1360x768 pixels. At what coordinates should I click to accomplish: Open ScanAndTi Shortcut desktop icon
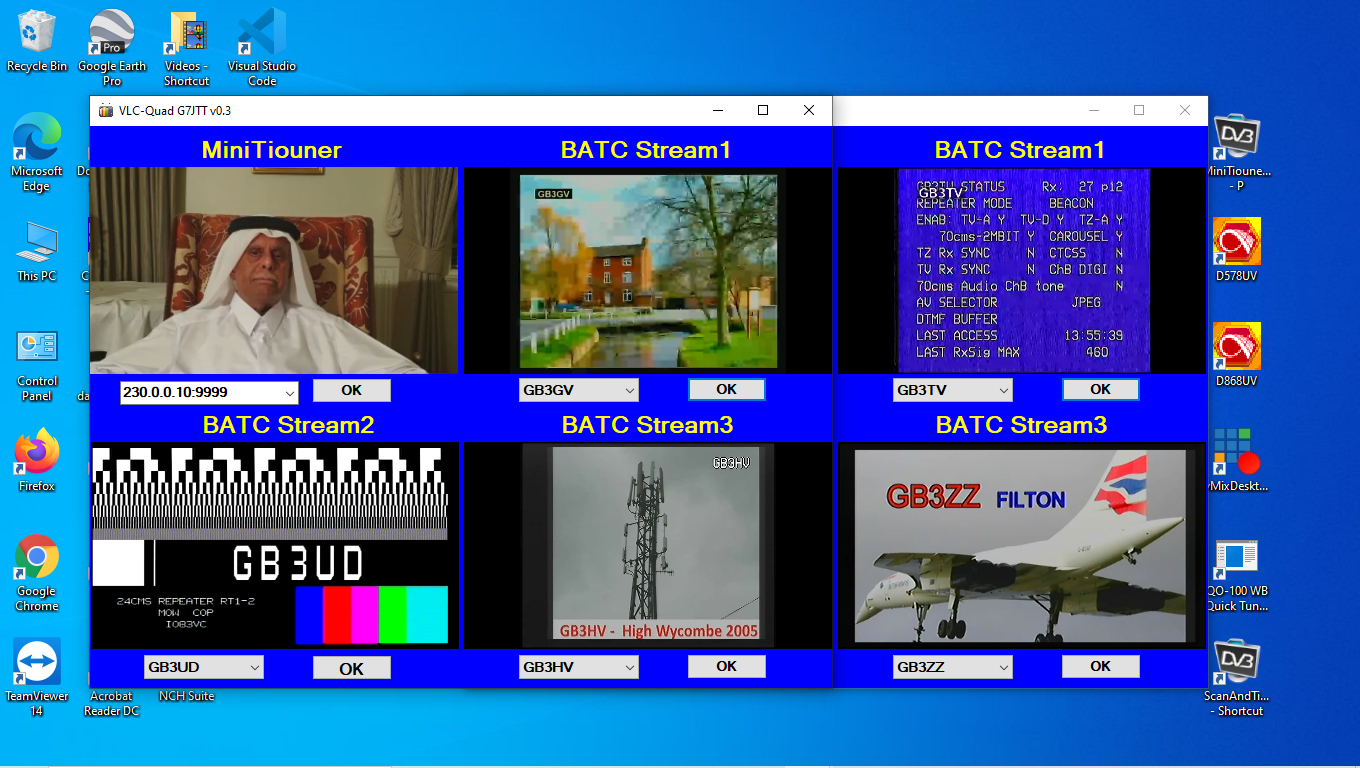click(x=1238, y=679)
